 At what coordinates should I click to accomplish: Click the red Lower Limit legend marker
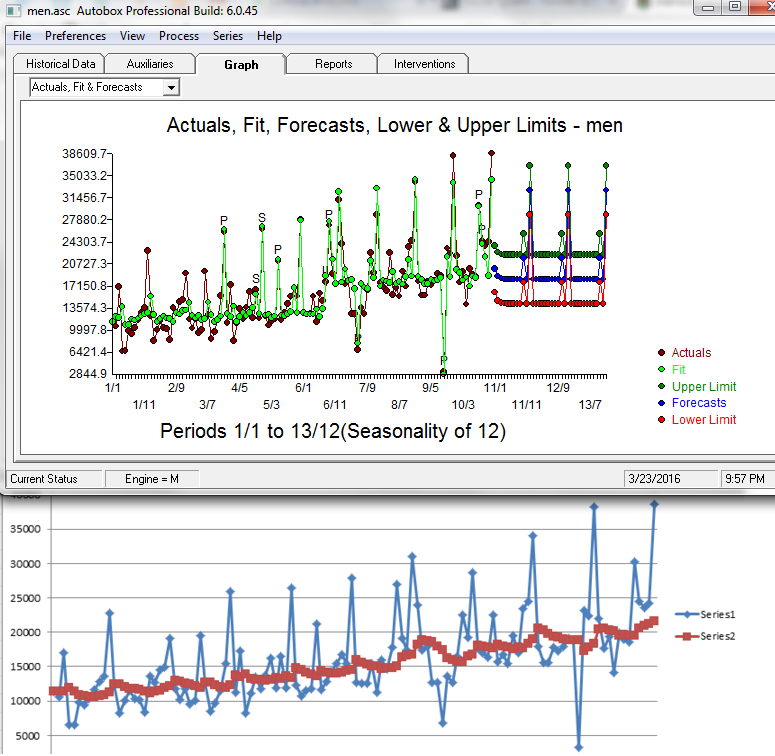point(661,421)
